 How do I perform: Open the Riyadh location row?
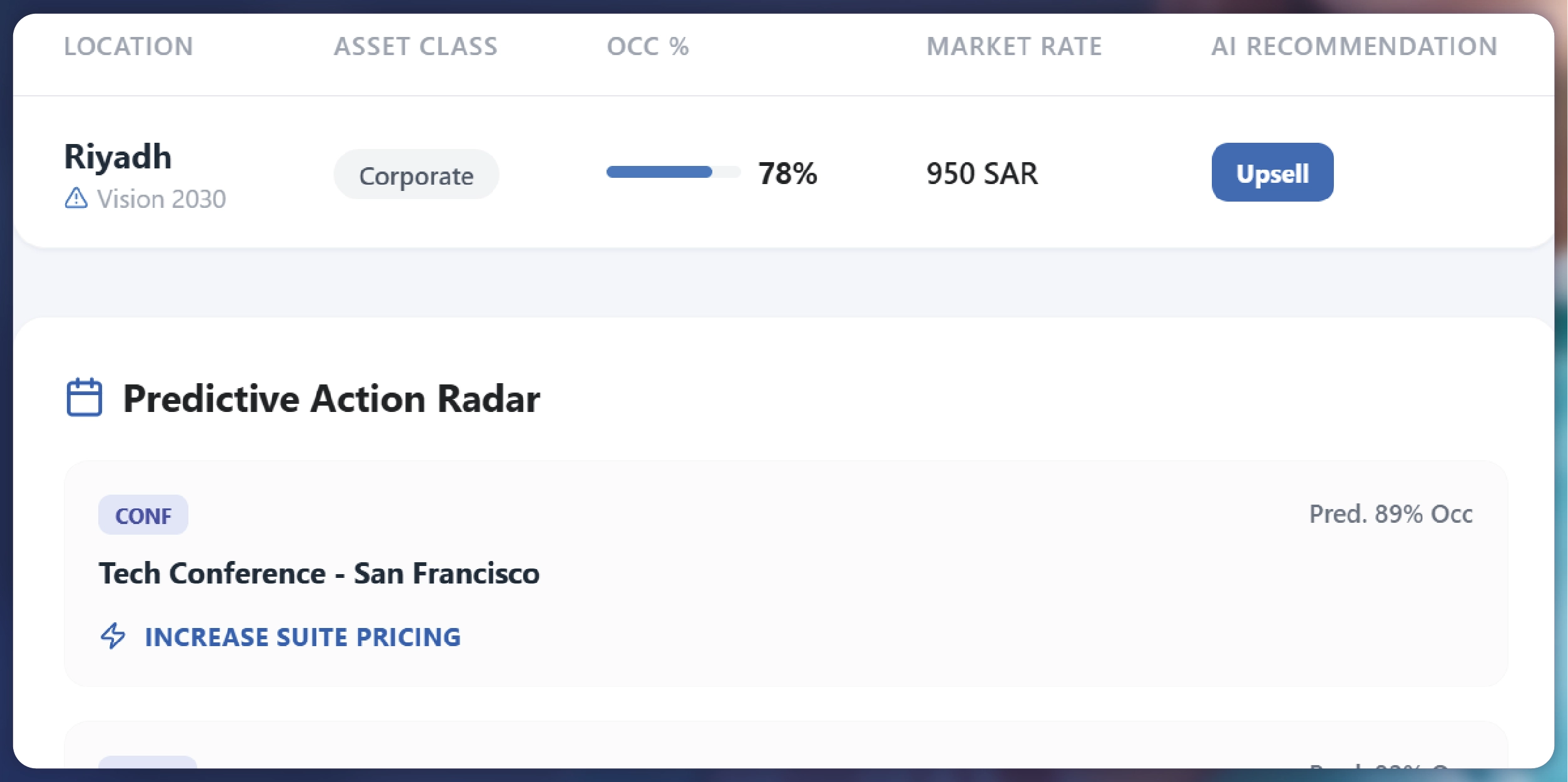coord(118,157)
